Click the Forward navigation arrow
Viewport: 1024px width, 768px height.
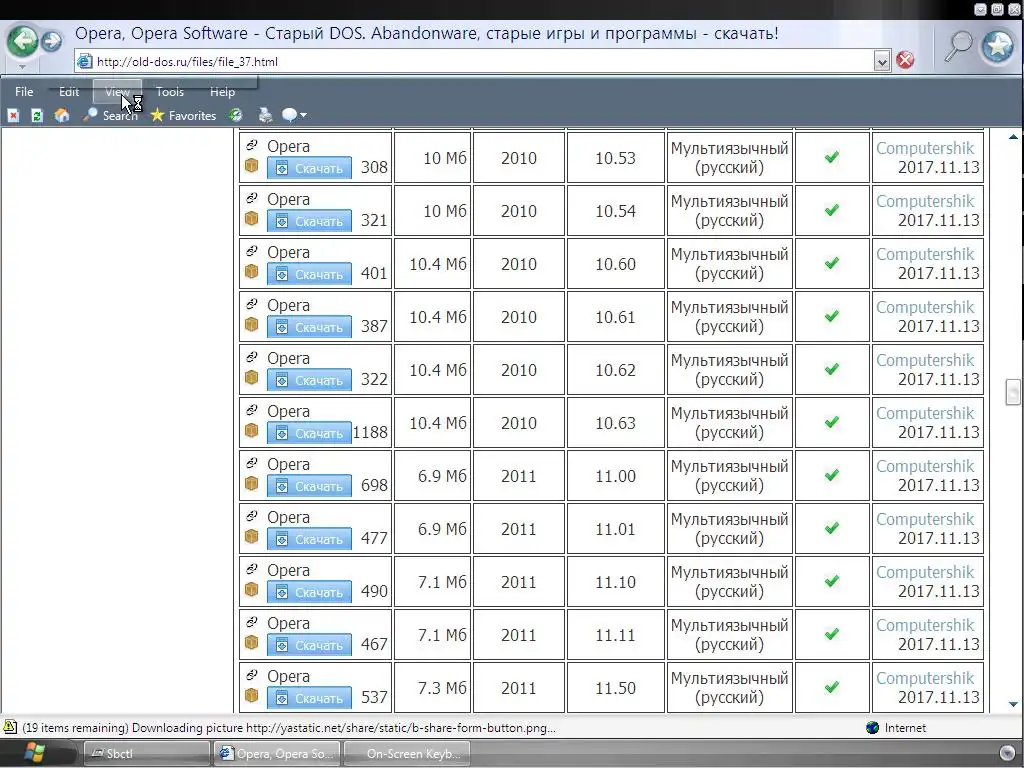point(52,42)
